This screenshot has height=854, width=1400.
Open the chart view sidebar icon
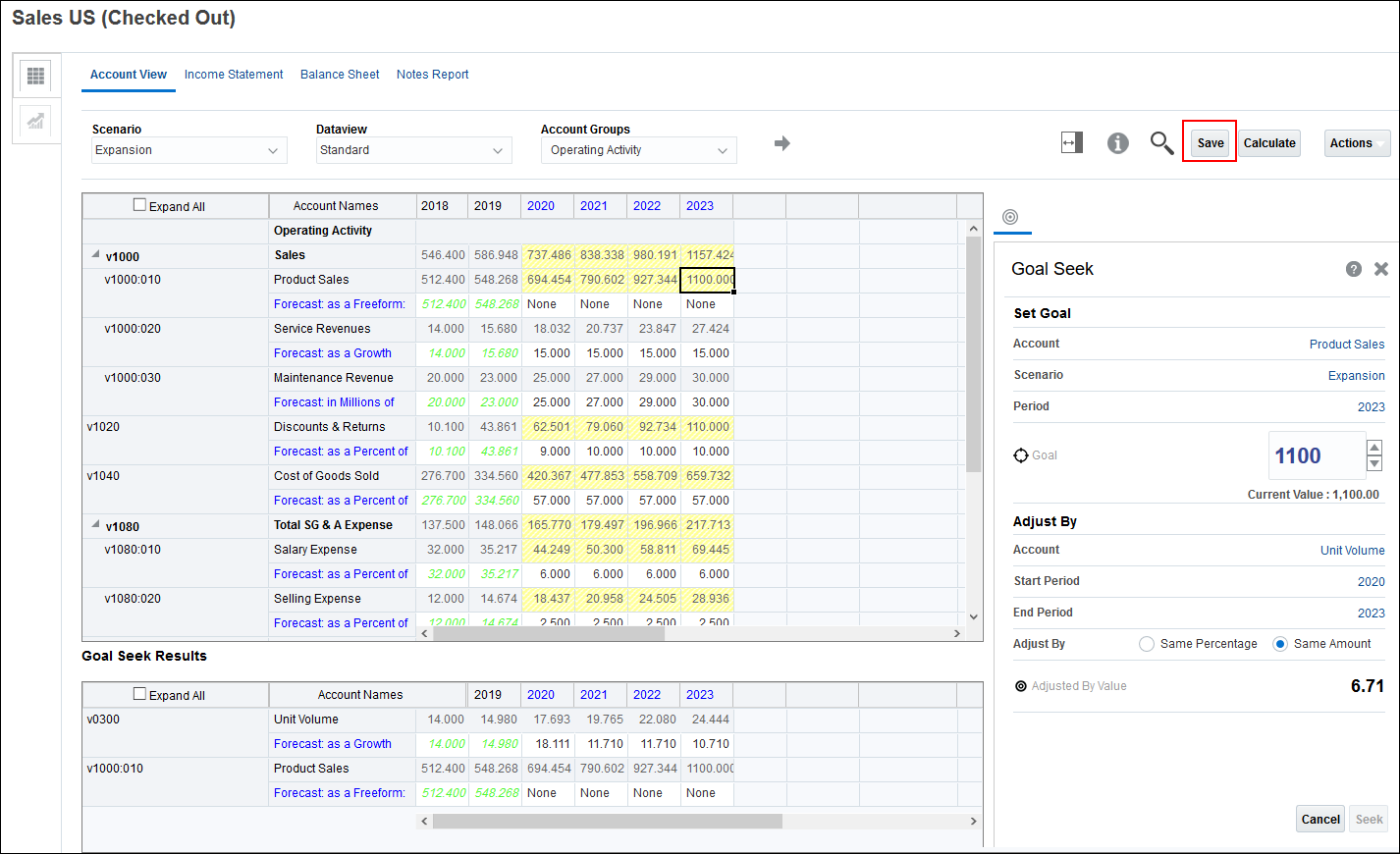coord(36,121)
